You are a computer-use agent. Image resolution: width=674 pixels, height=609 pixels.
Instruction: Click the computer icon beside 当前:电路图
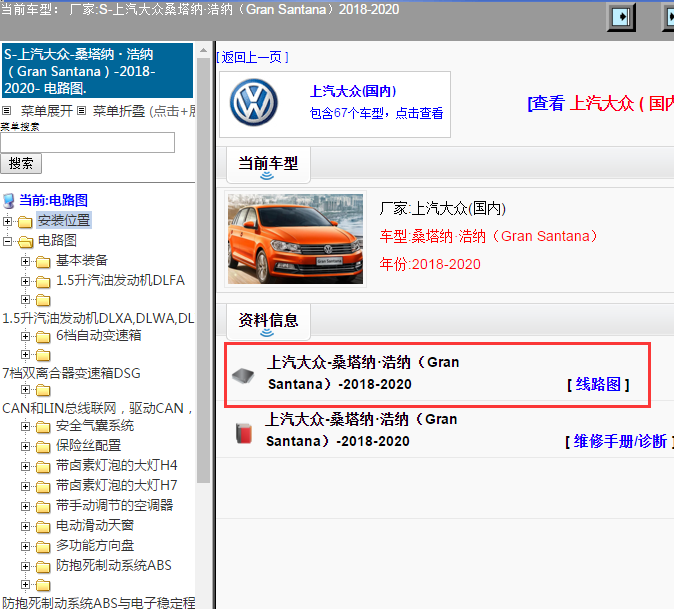click(9, 201)
